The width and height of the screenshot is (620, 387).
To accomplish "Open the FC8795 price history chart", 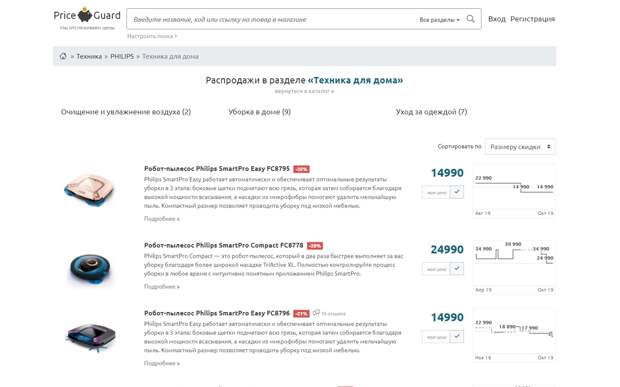I will 514,191.
